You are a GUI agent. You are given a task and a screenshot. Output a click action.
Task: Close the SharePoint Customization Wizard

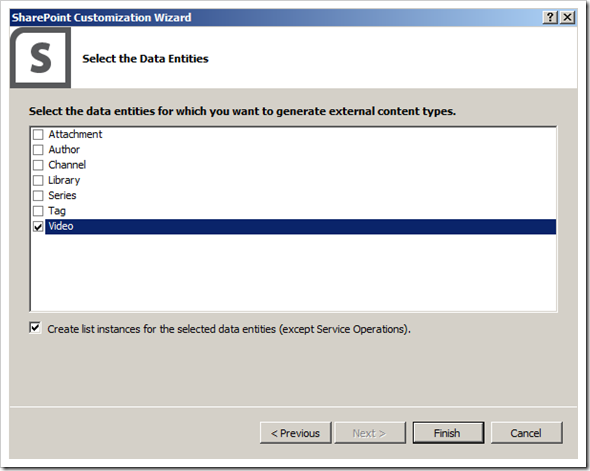567,17
